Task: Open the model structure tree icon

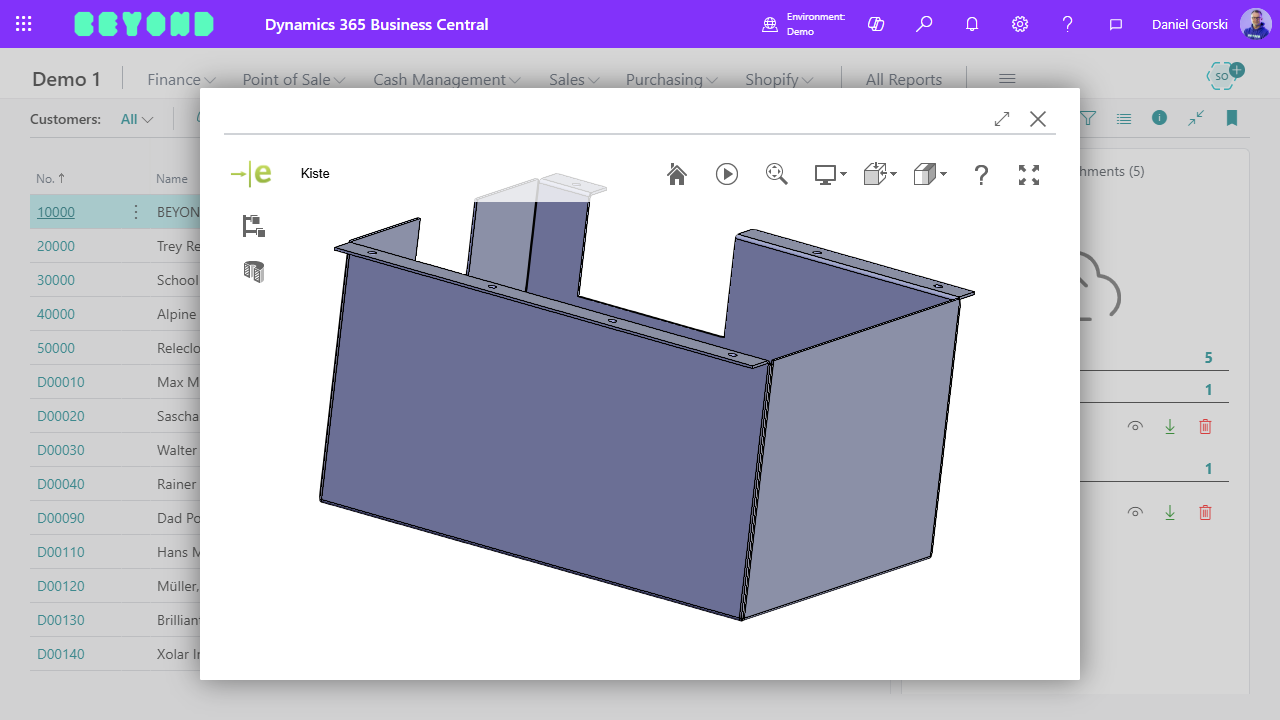Action: point(254,226)
